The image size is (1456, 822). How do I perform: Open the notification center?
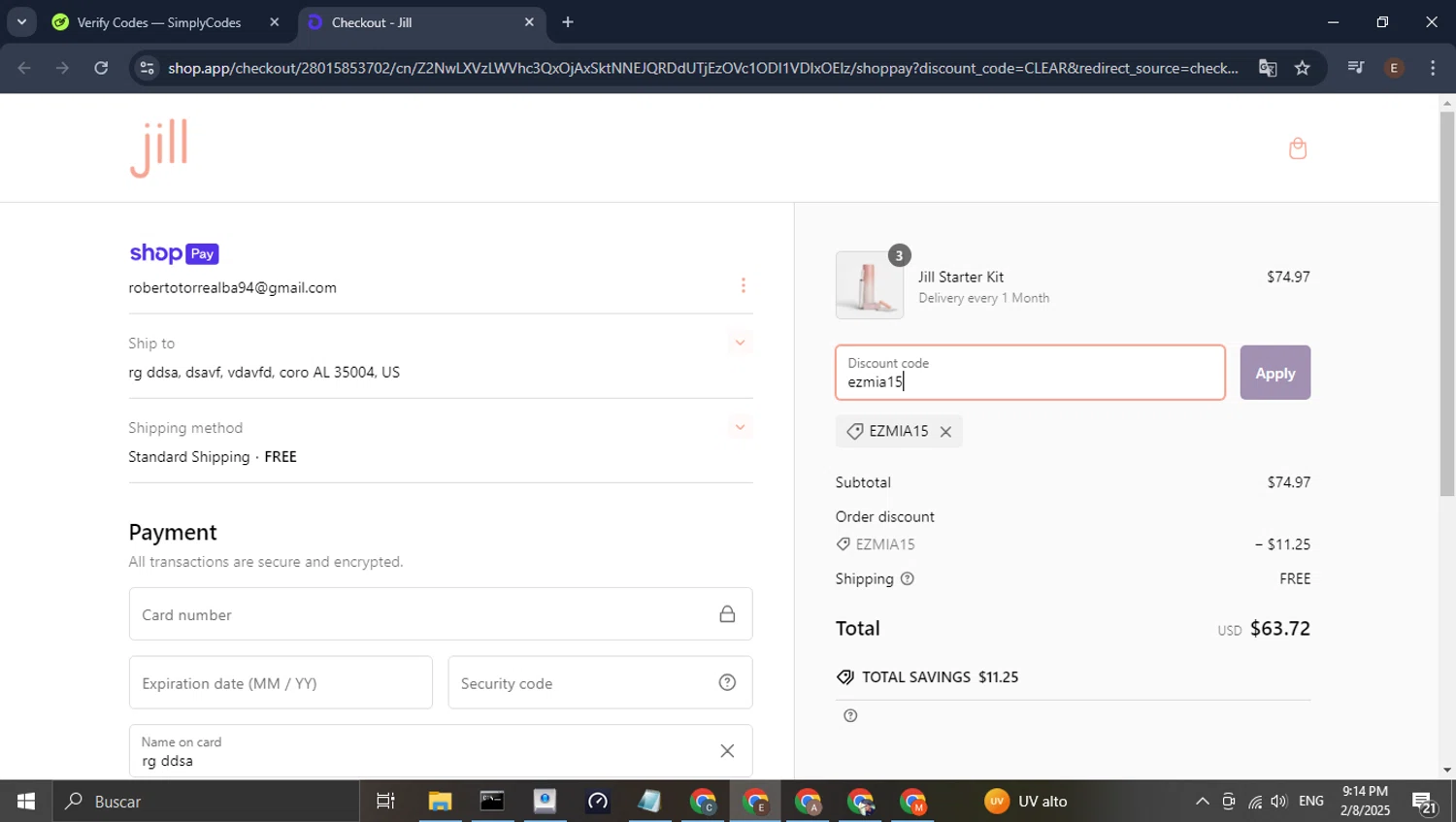(x=1425, y=802)
